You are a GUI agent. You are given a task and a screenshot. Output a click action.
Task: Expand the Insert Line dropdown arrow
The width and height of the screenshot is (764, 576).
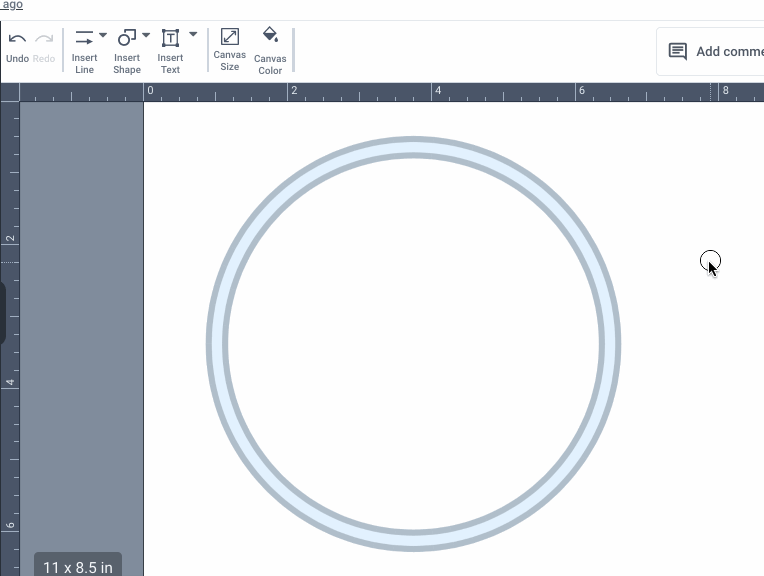tap(103, 36)
